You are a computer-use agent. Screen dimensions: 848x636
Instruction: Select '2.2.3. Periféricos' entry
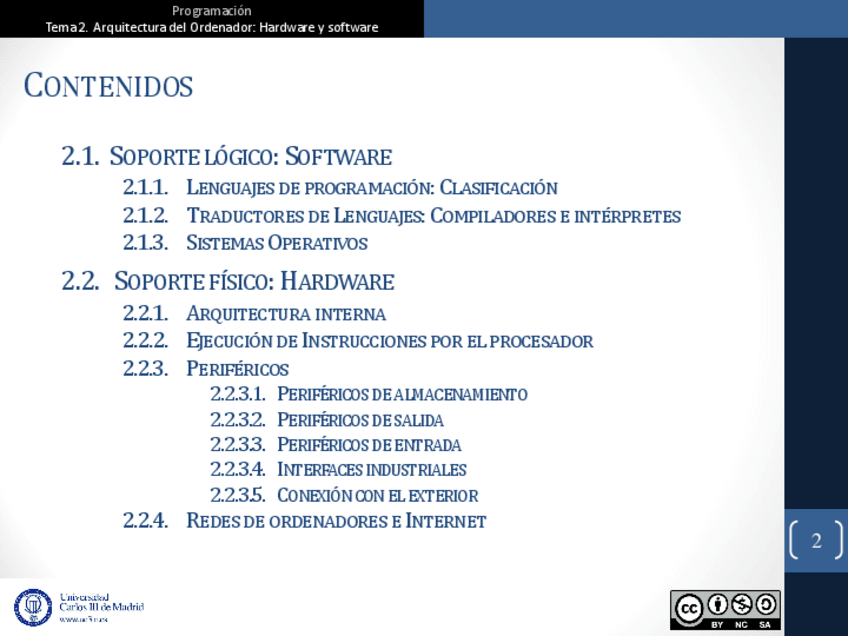pos(206,369)
